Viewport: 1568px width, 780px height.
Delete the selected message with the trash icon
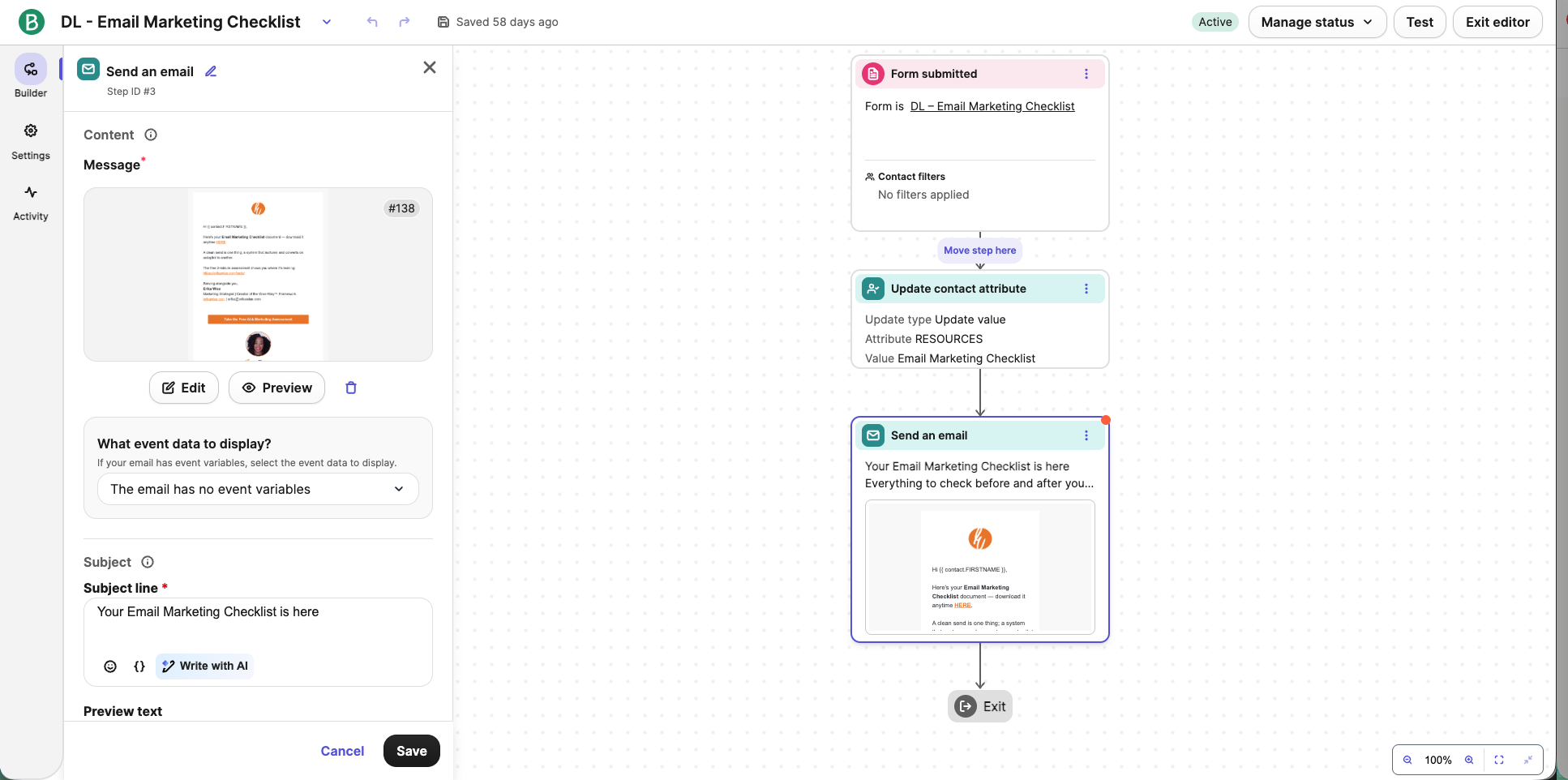351,388
